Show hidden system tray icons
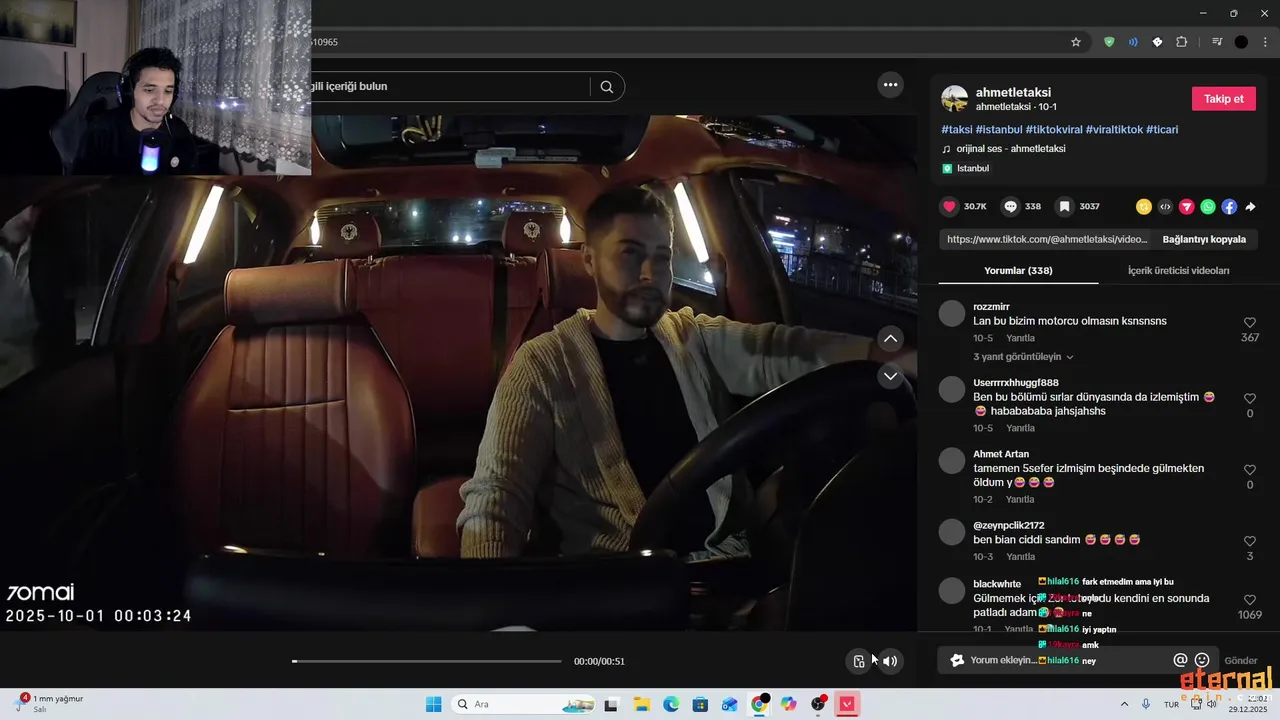This screenshot has height=720, width=1280. tap(1124, 704)
